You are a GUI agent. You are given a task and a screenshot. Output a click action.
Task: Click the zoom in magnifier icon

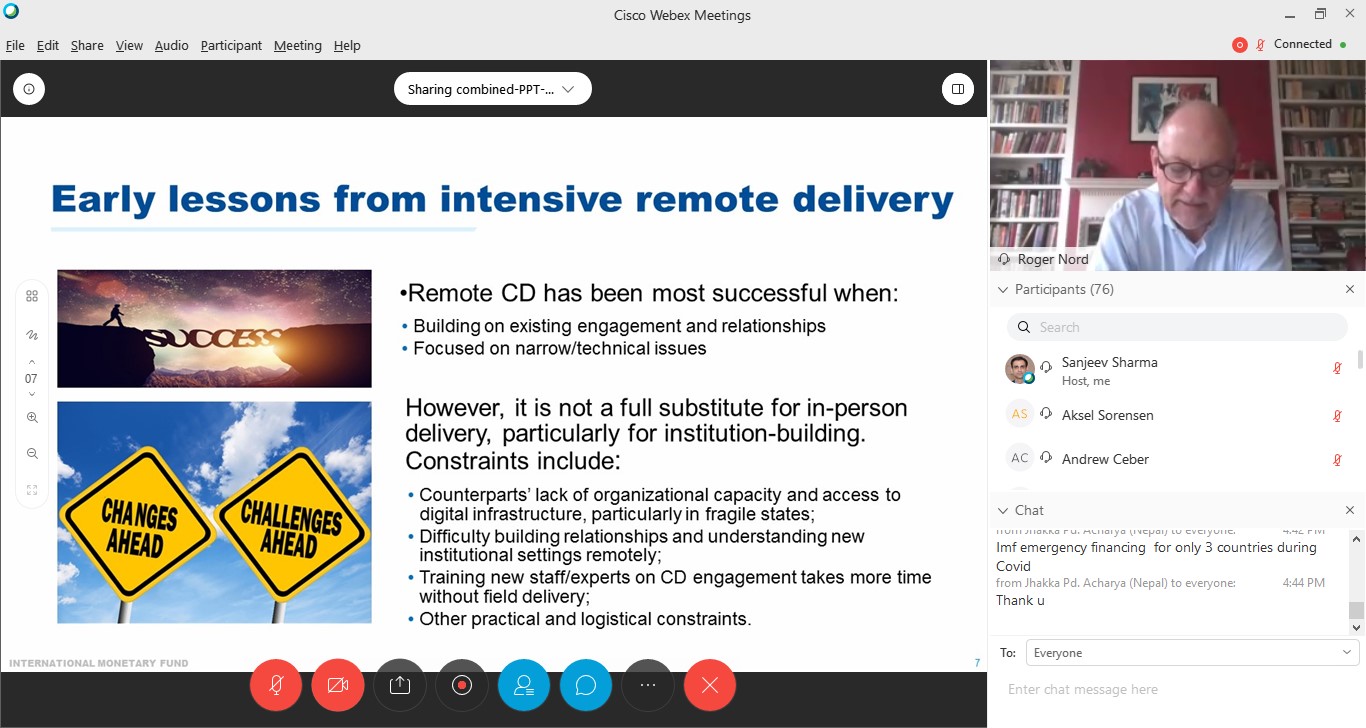pyautogui.click(x=32, y=418)
